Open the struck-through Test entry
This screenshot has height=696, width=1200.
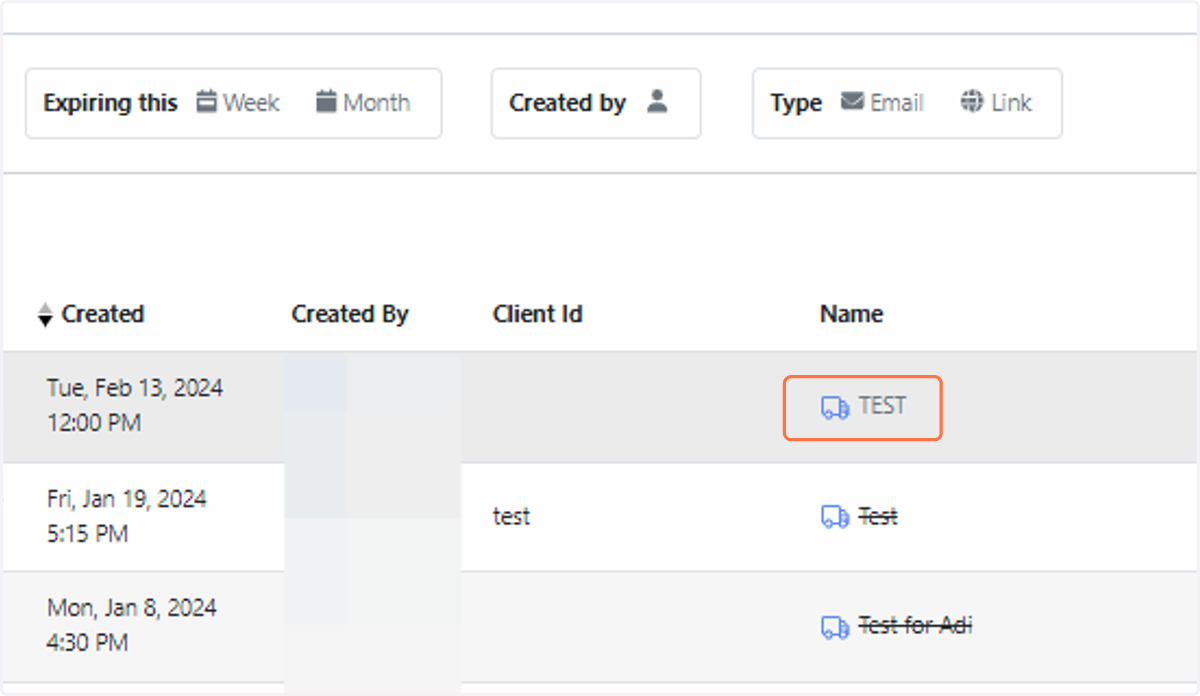878,516
